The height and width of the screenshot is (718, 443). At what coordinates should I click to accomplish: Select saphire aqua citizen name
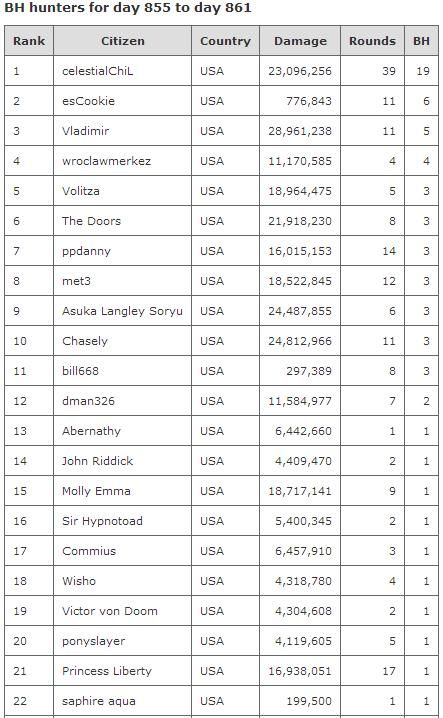click(x=98, y=701)
